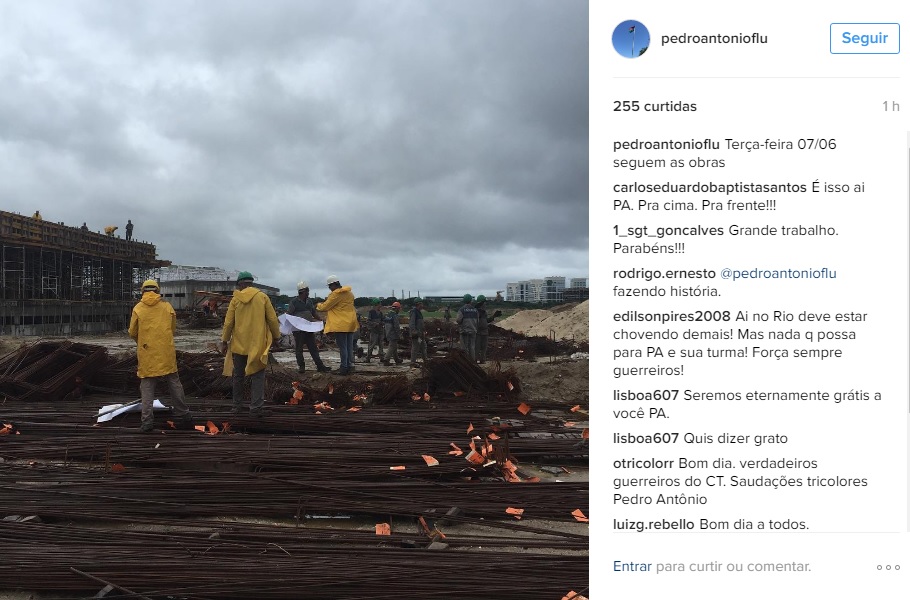Screen dimensions: 910x600
Task: Open pedroantonioflu profile avatar picture
Action: coord(631,39)
